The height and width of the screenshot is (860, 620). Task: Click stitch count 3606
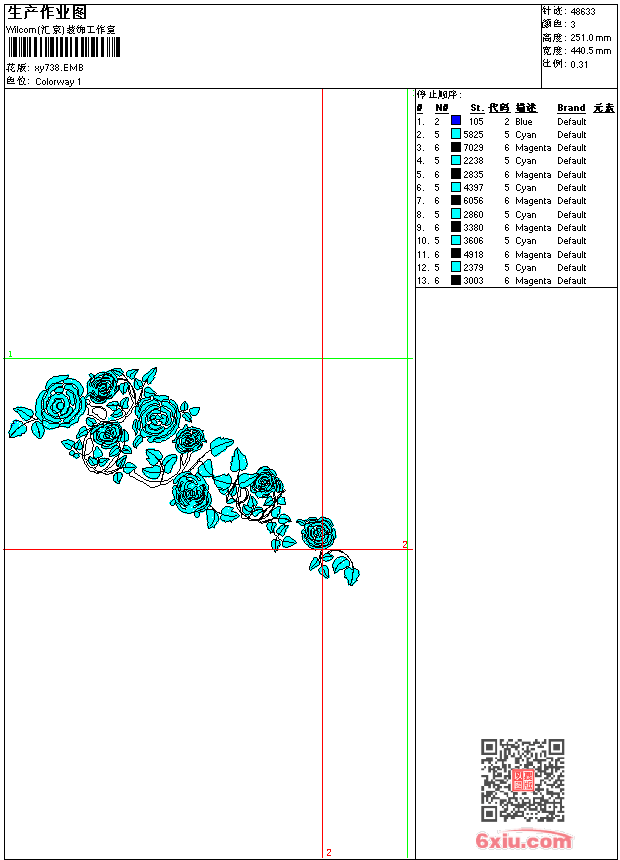point(473,241)
